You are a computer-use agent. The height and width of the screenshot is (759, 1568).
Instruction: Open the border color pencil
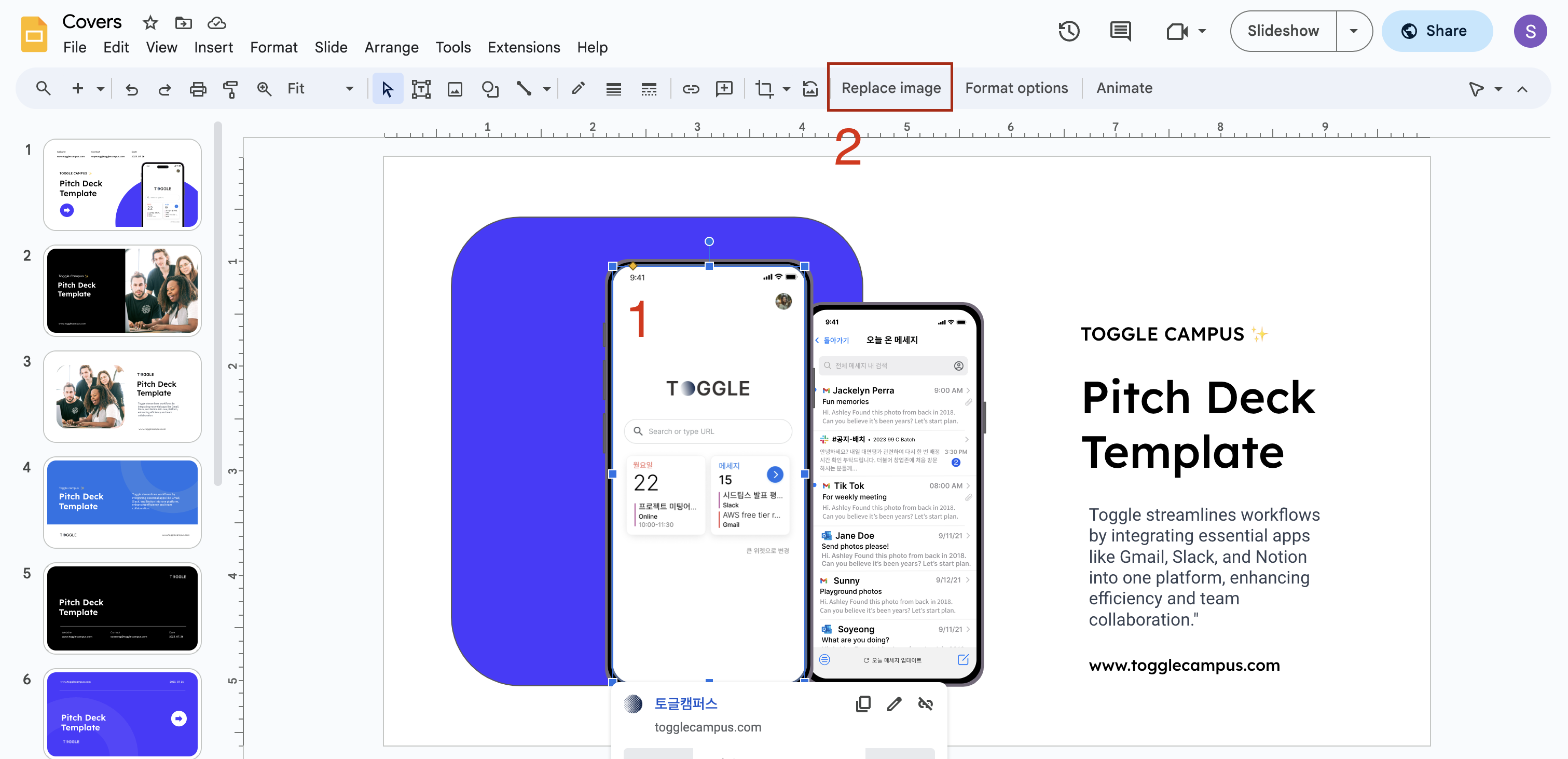tap(578, 89)
